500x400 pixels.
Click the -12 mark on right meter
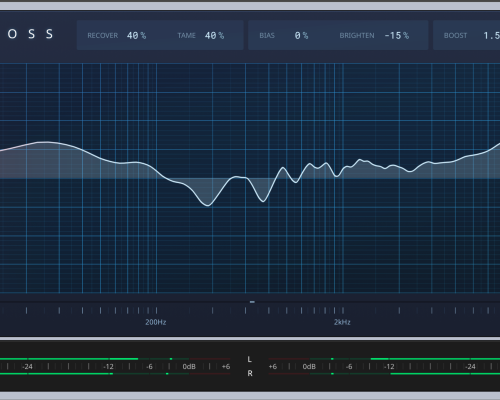[389, 366]
